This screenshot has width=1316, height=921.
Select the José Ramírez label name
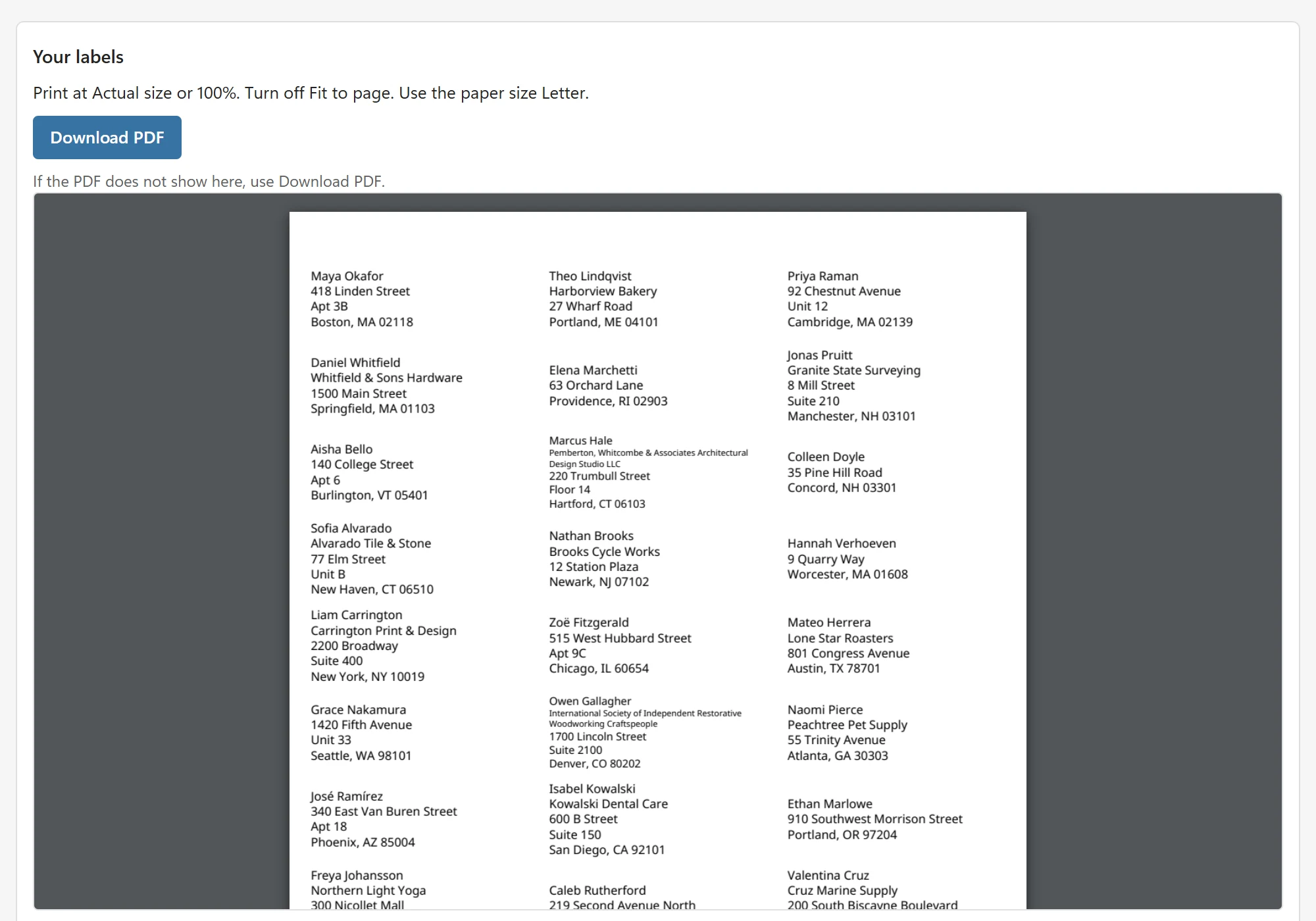coord(346,797)
